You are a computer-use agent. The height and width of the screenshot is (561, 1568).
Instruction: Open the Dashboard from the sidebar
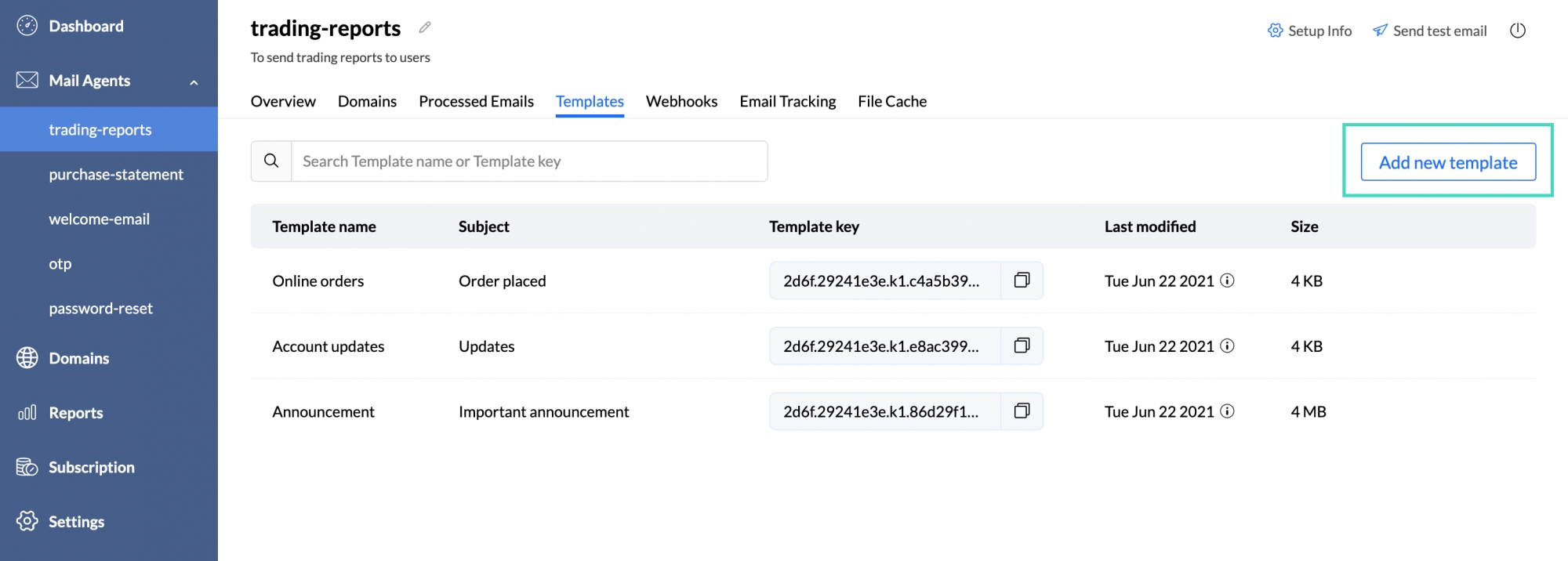tap(86, 25)
